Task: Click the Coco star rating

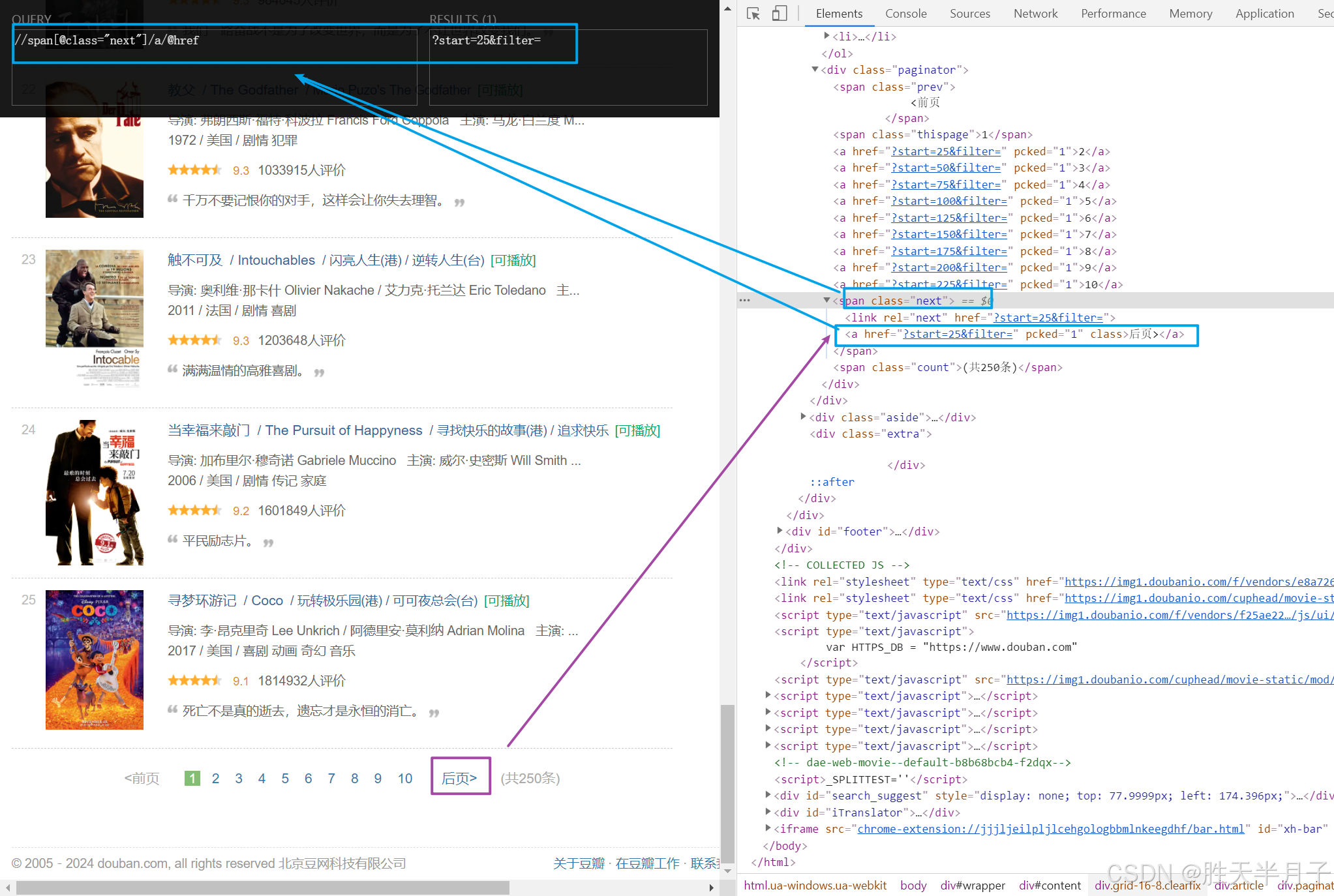Action: tap(195, 680)
